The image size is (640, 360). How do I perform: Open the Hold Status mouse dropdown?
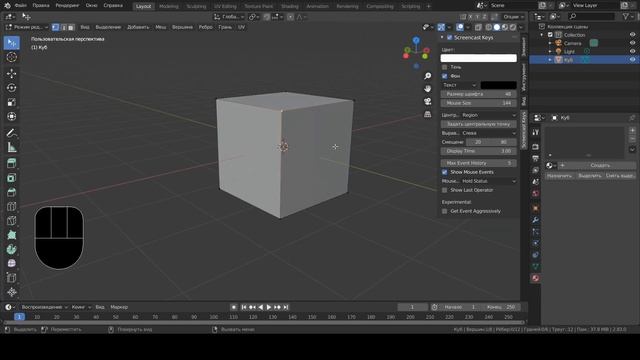click(x=489, y=181)
